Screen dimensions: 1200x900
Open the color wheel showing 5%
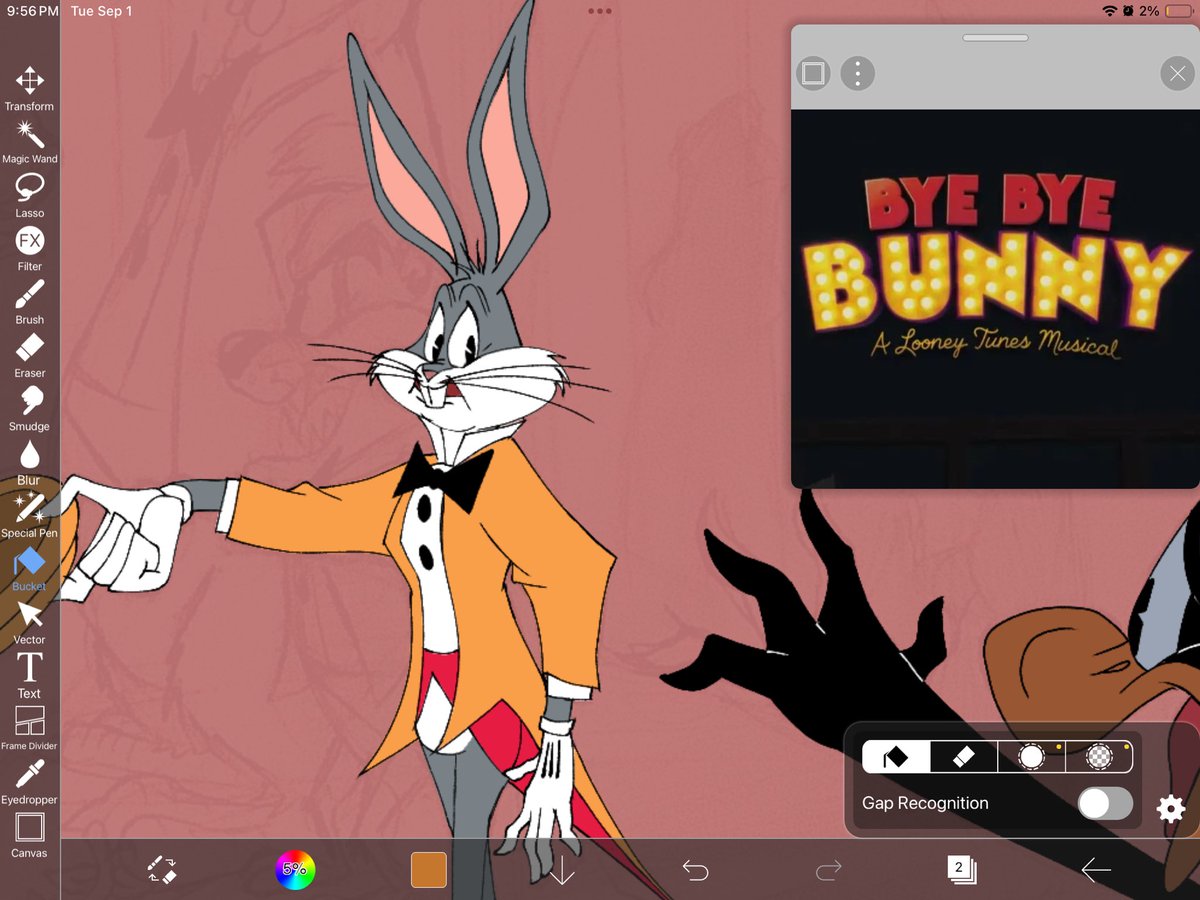[295, 869]
